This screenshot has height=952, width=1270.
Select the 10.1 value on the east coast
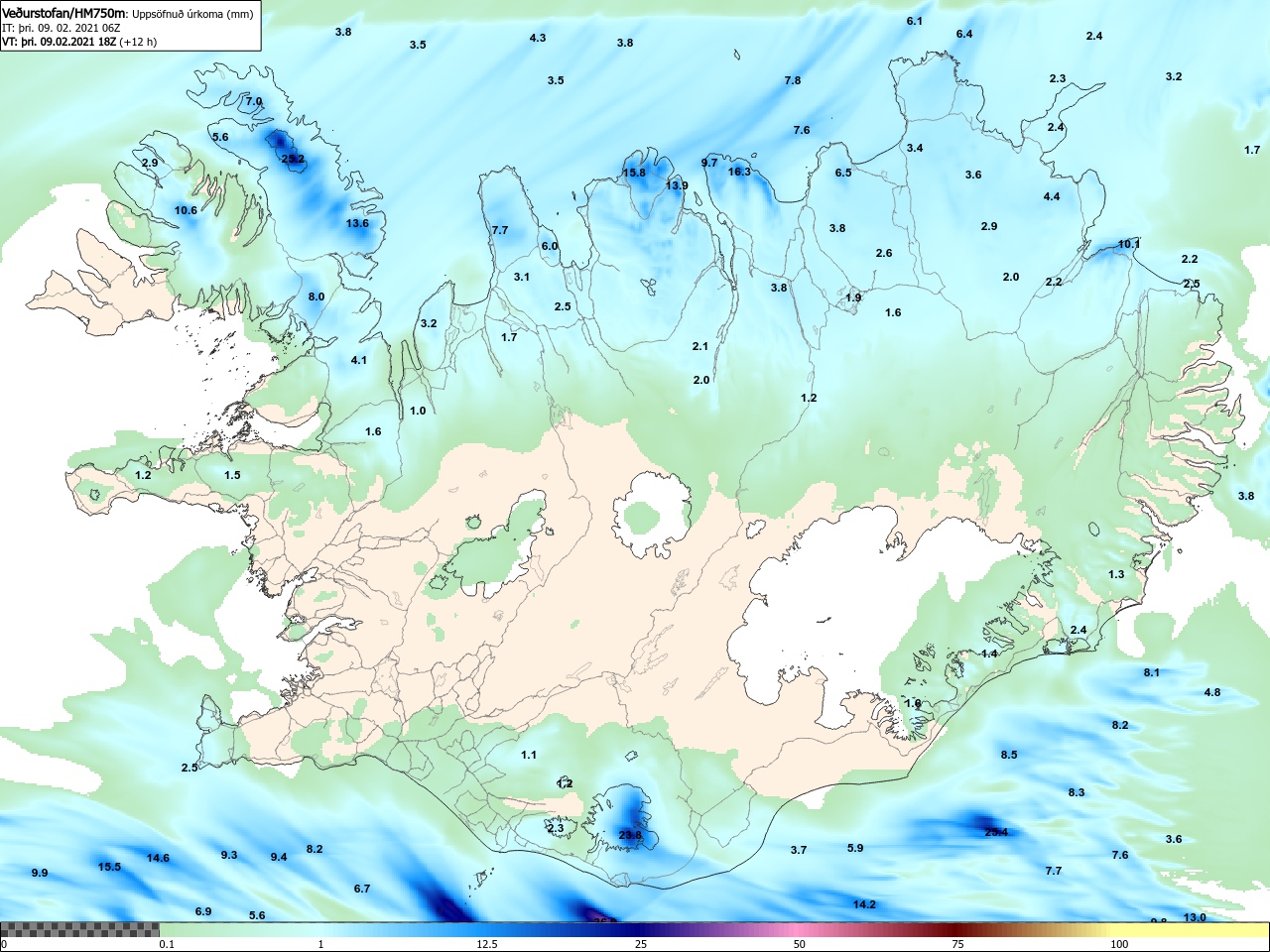tap(1129, 244)
